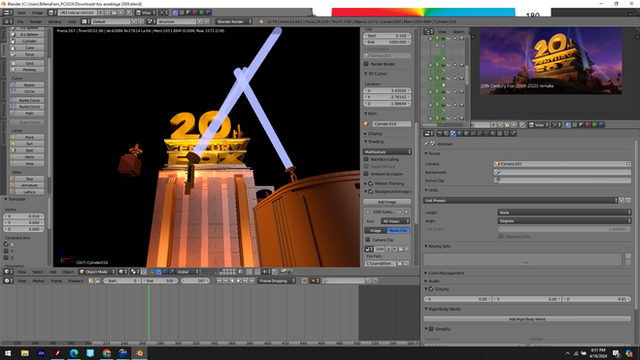The width and height of the screenshot is (640, 360).
Task: Open the Playback menu in the timeline header
Action: pos(76,281)
